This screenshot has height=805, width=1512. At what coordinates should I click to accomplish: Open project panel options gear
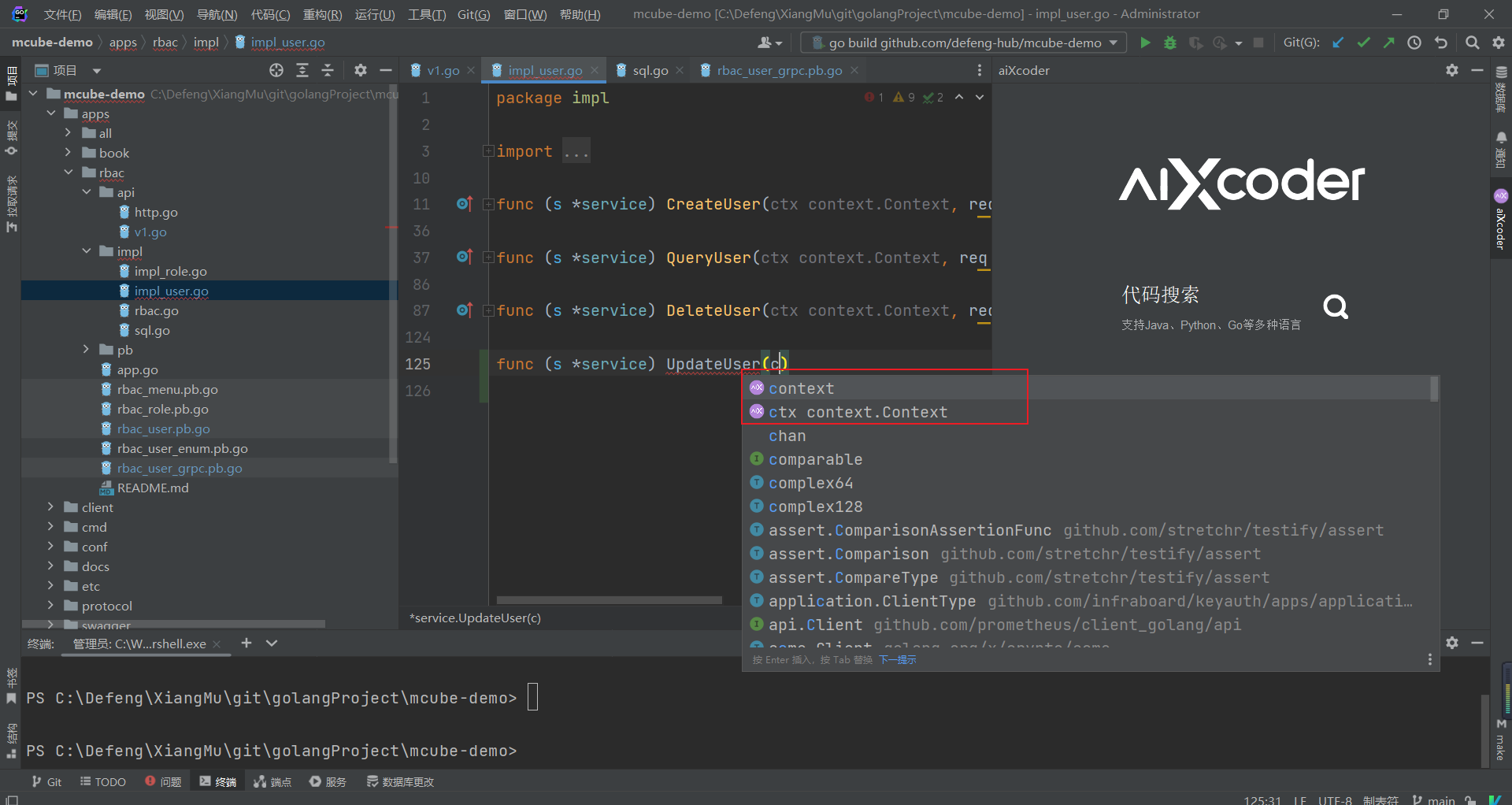point(361,70)
